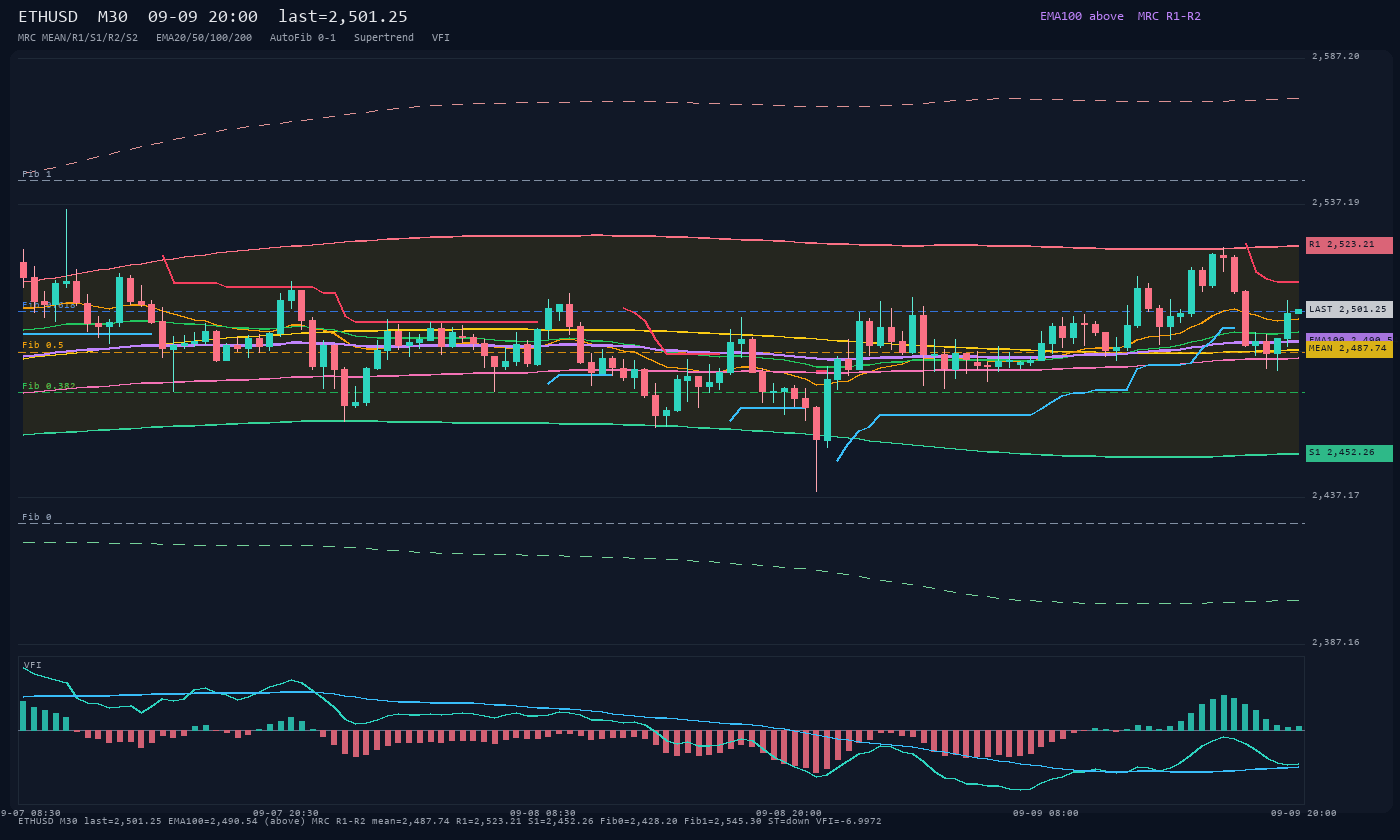
Task: Click the 2,387.16 price axis label
Action: (x=1336, y=642)
